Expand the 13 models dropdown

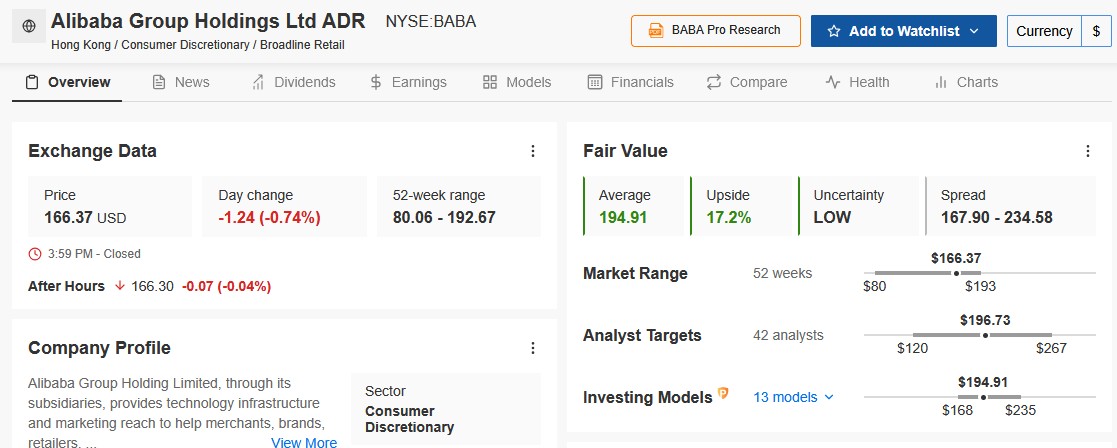[x=793, y=397]
